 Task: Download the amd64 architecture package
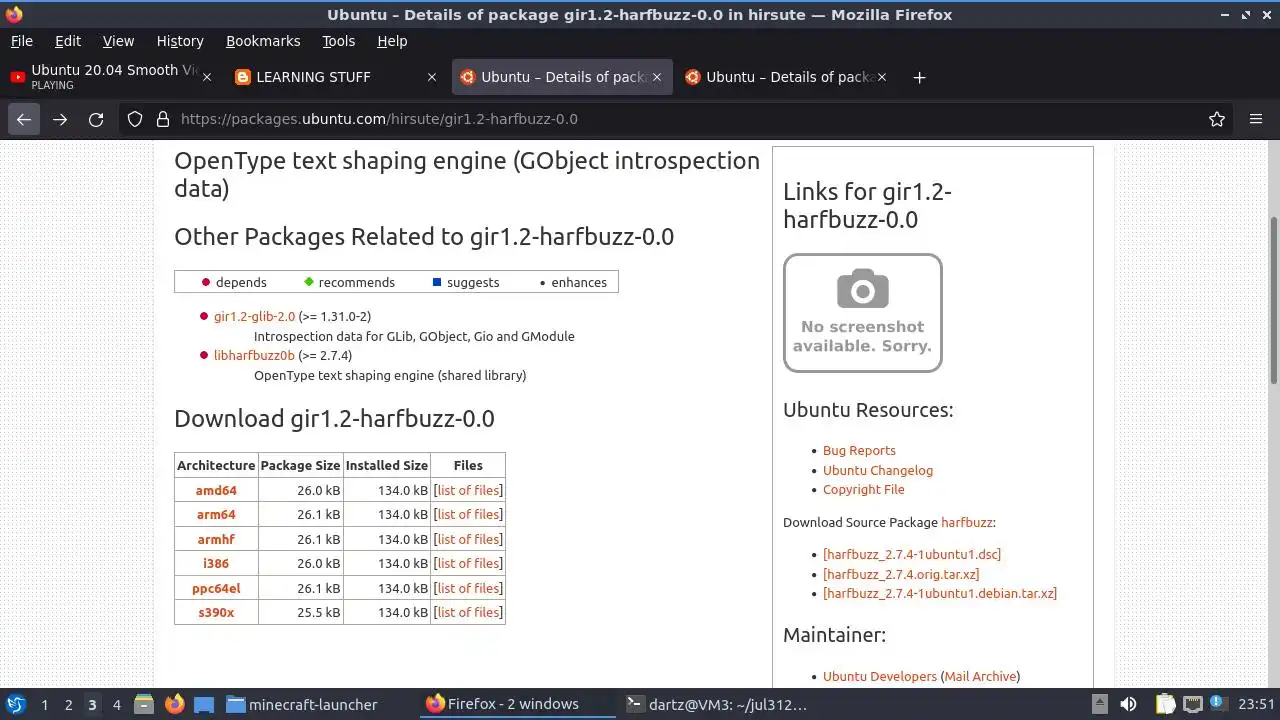pyautogui.click(x=216, y=490)
